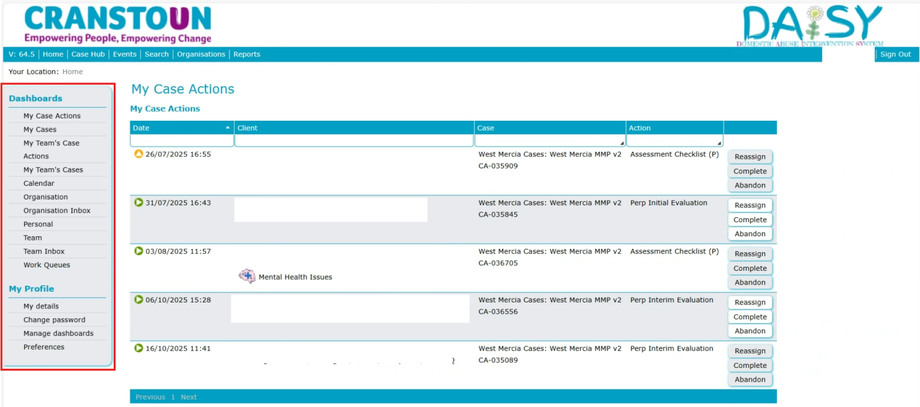Screen dimensions: 920x407
Task: Click the V: 64.5 version label
Action: pos(21,55)
